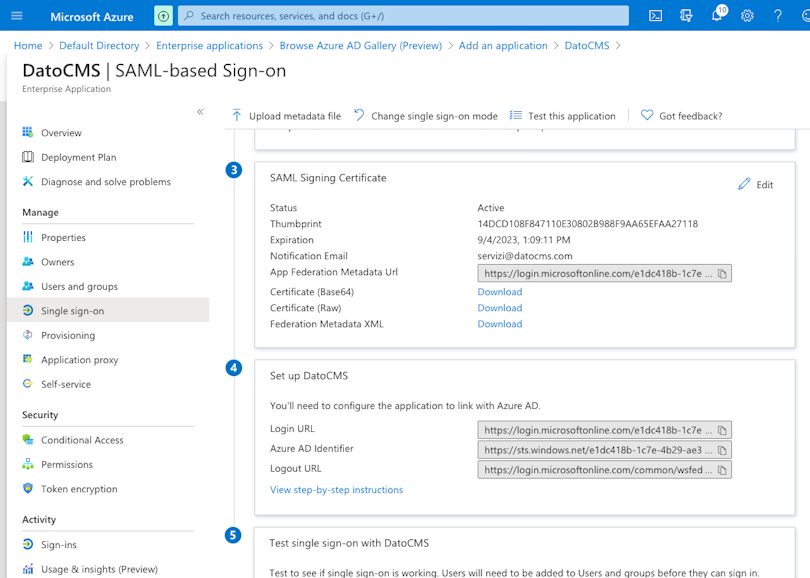Screen dimensions: 810x578
Task: Copy the Azure AD Identifier value
Action: 722,450
